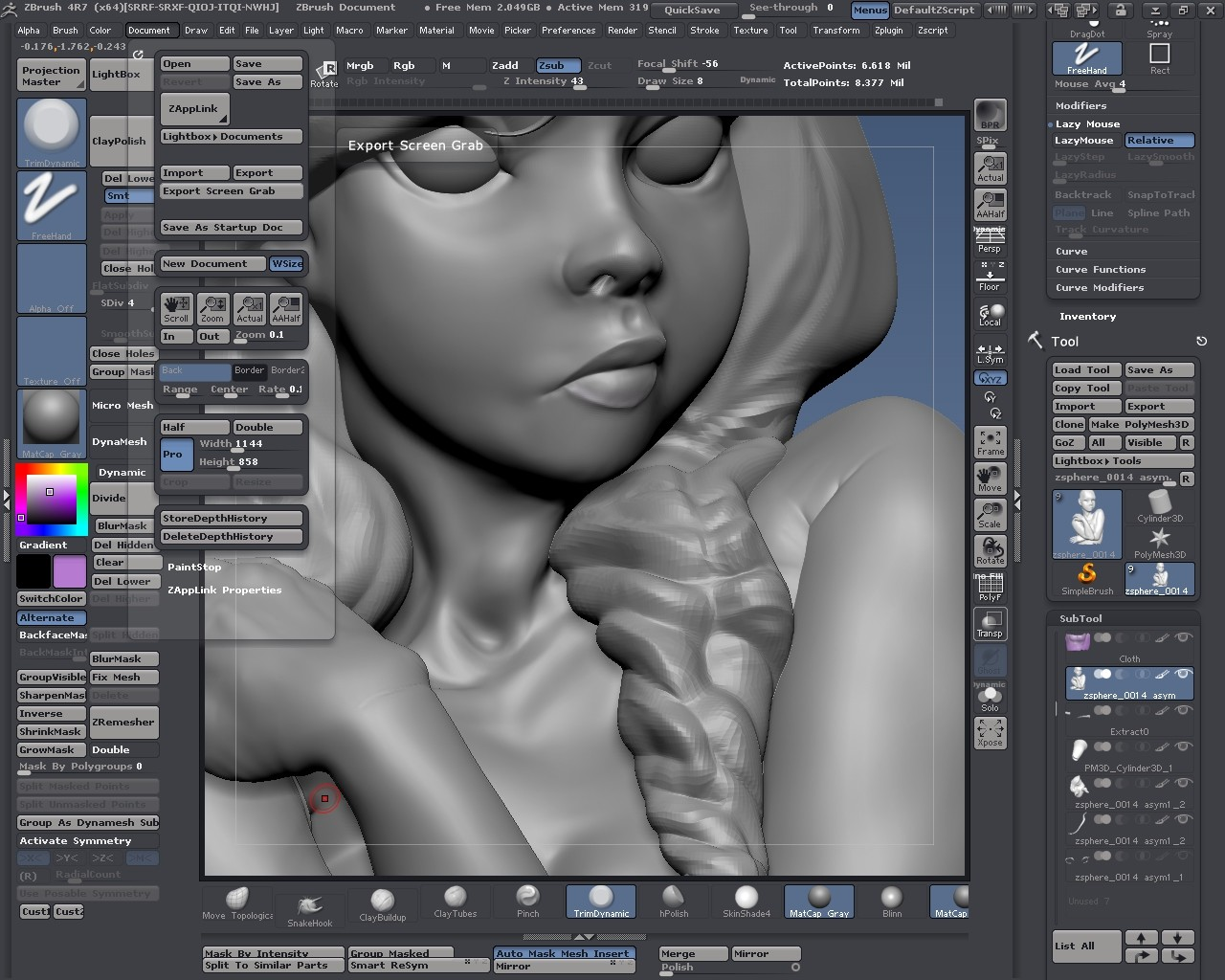Choose the SnakeHook brush
The width and height of the screenshot is (1225, 980).
click(309, 909)
